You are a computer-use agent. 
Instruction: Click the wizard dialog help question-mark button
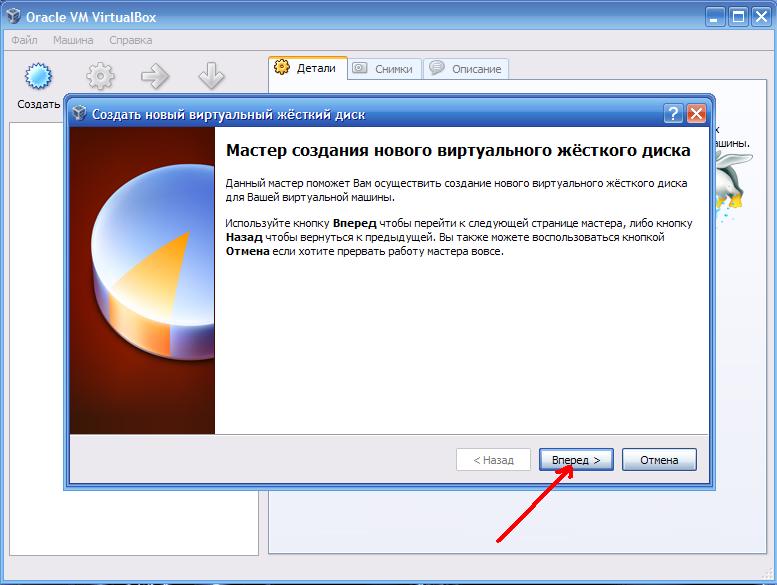click(673, 114)
